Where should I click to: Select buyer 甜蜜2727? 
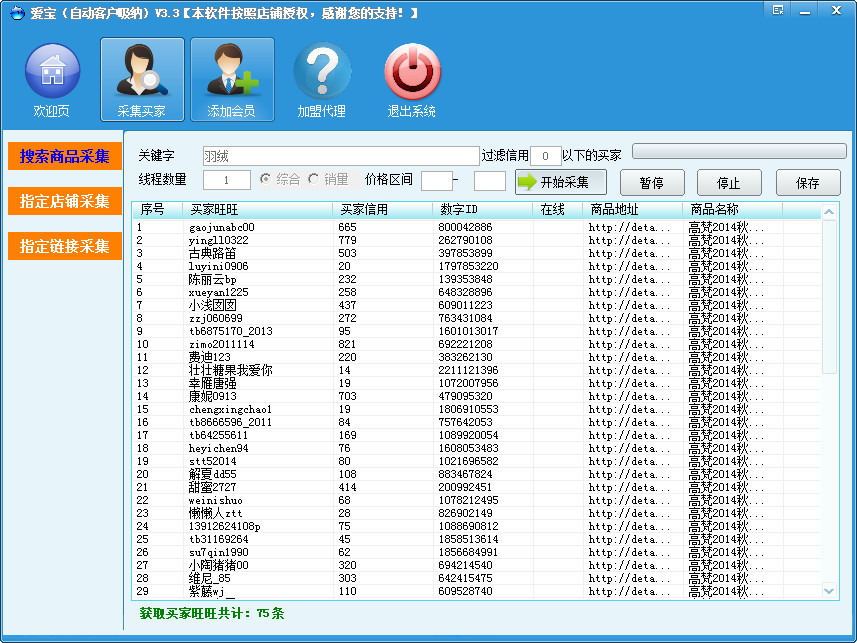point(212,487)
